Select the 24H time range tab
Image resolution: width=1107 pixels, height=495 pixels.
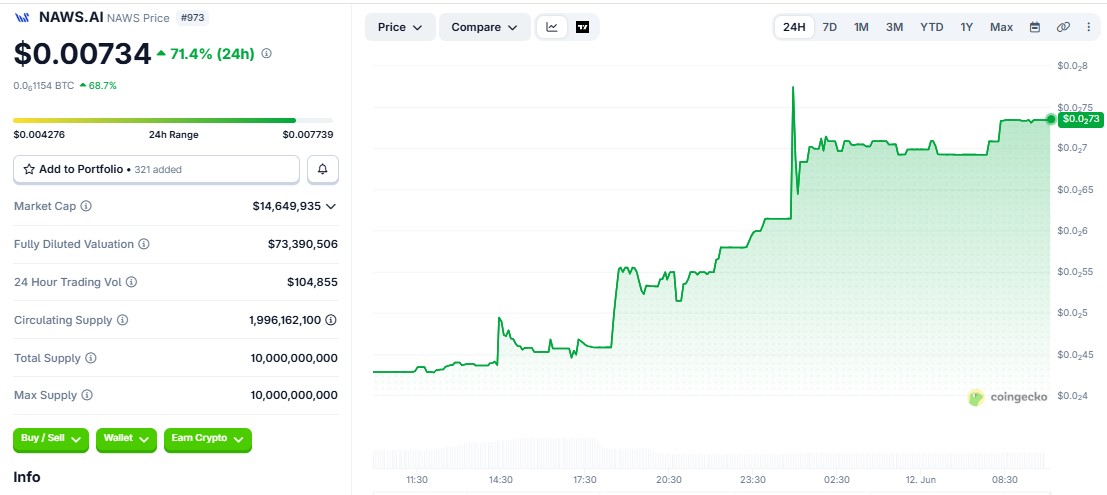pos(794,28)
